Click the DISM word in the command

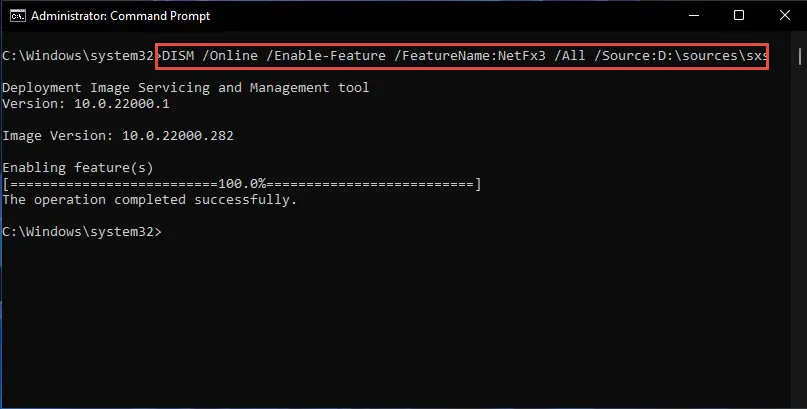178,56
